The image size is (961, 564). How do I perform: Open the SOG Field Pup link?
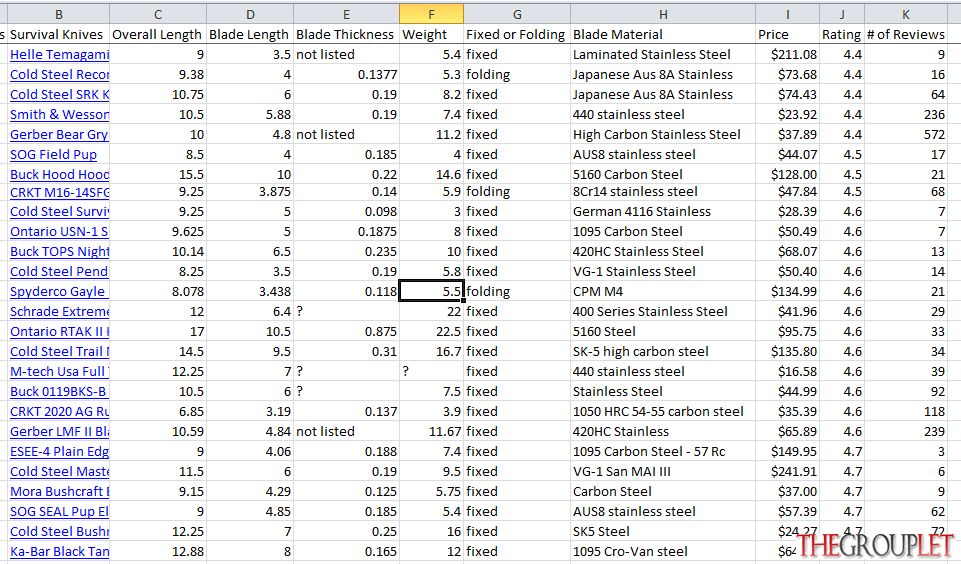(x=53, y=154)
